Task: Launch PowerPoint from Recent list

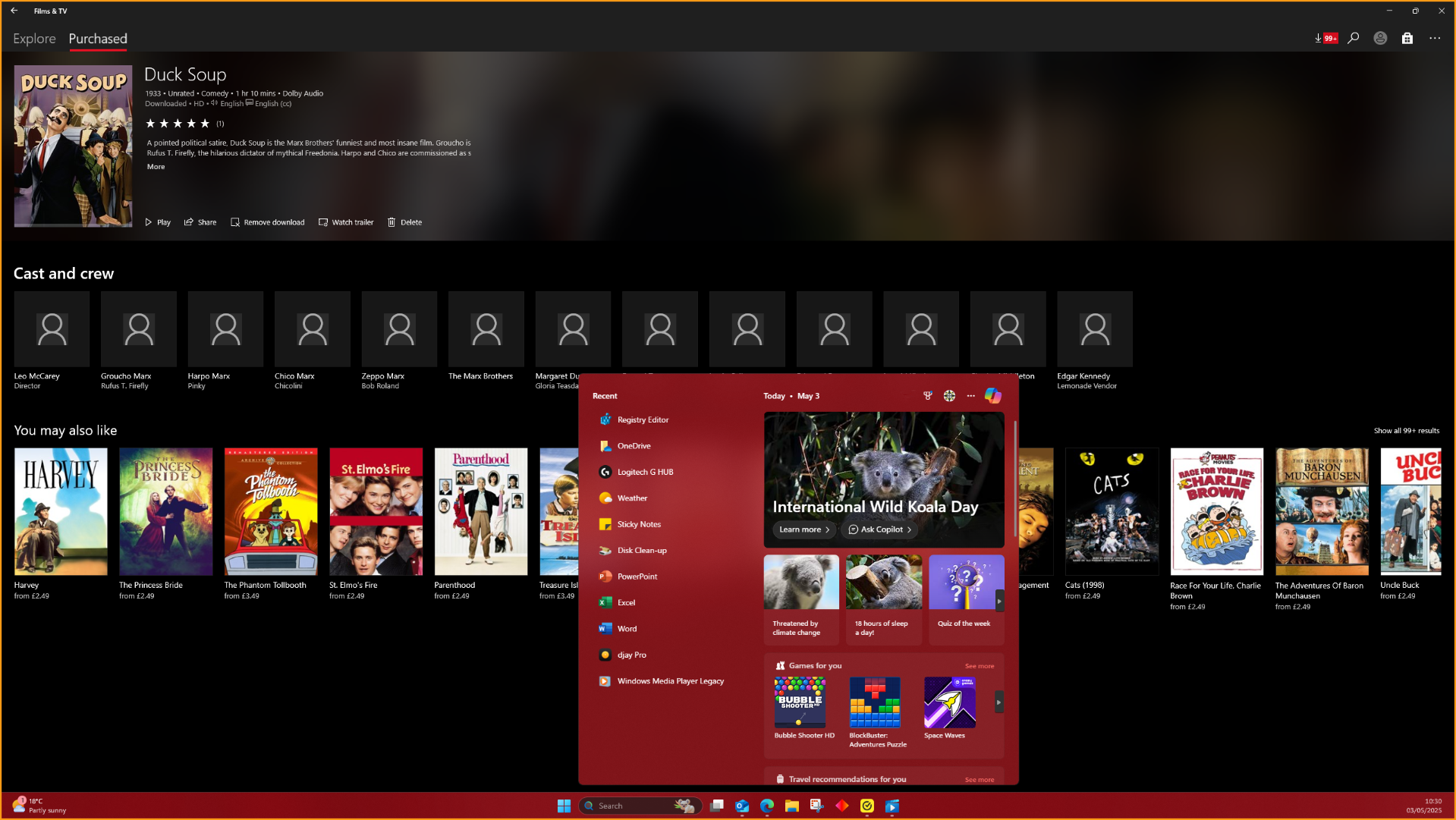Action: coord(671,577)
